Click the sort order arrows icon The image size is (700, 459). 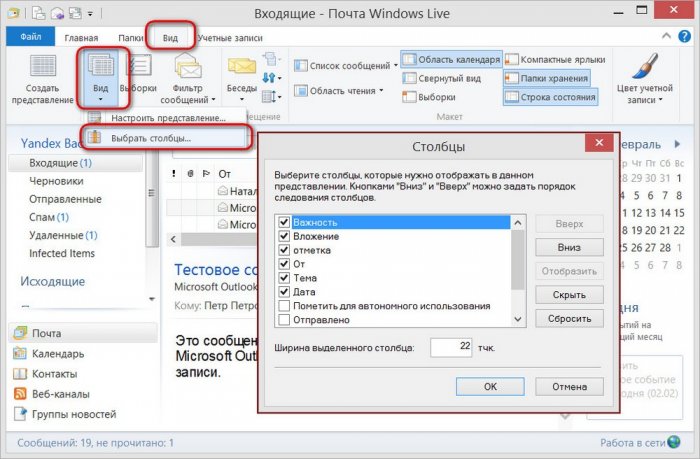(x=269, y=78)
